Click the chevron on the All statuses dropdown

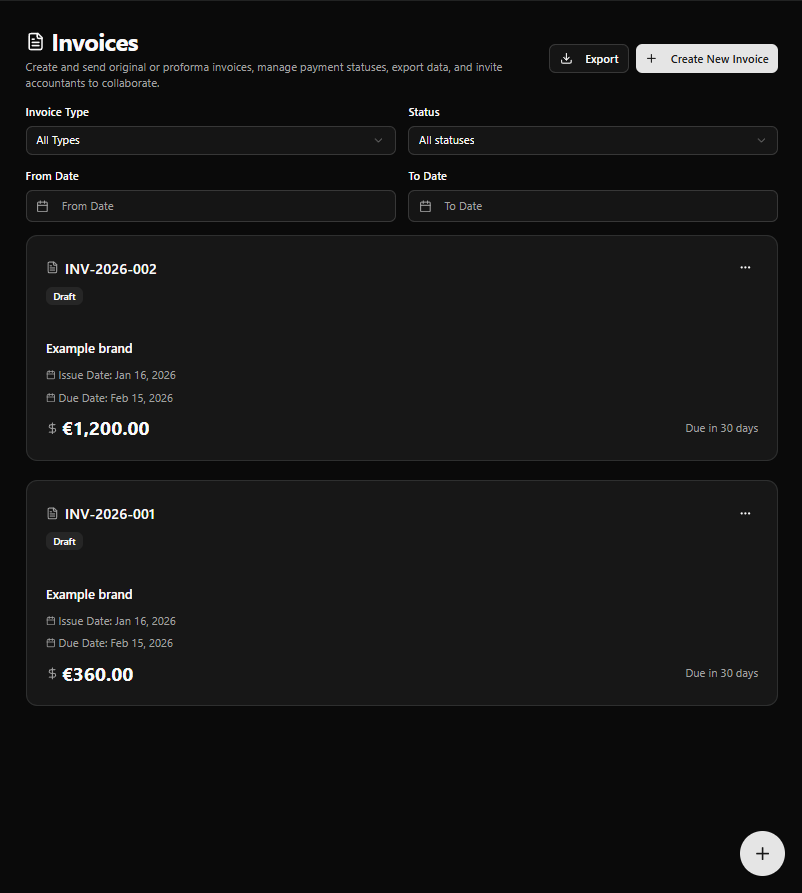pyautogui.click(x=761, y=141)
